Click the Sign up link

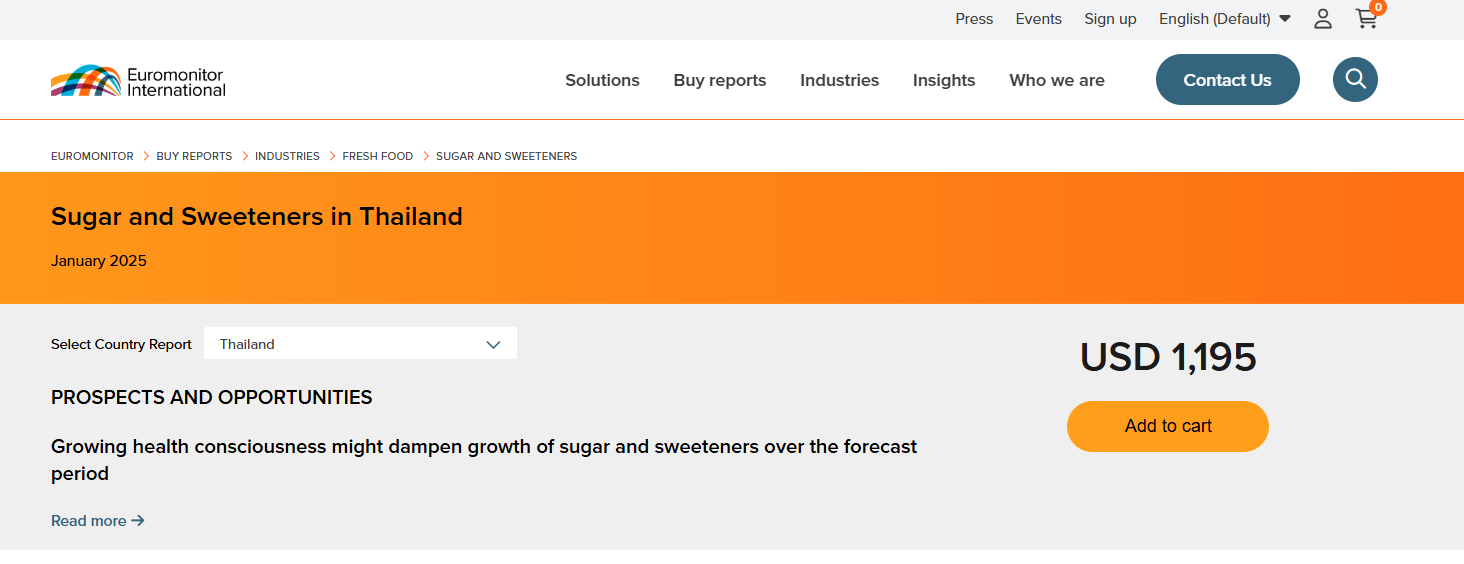pyautogui.click(x=1110, y=19)
